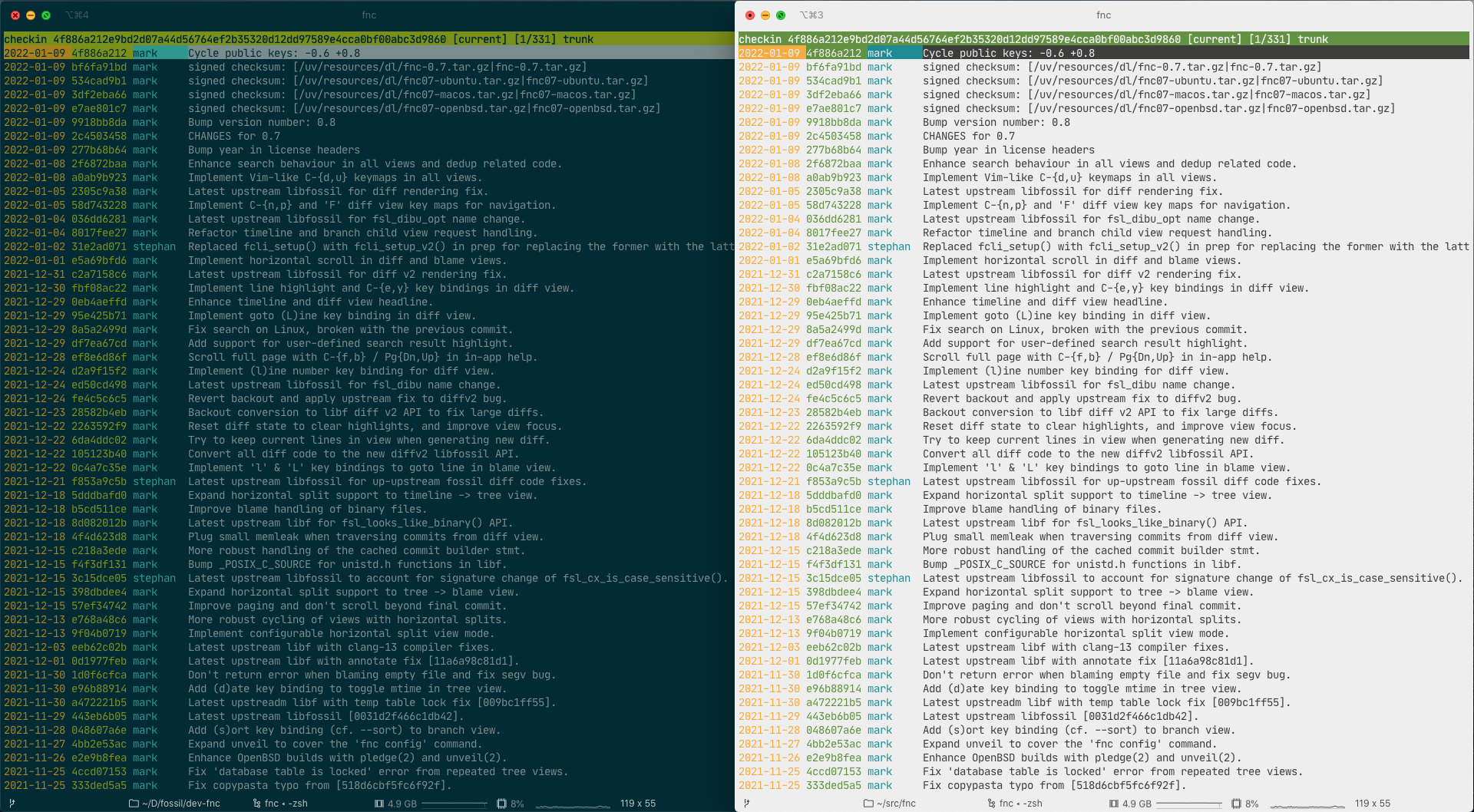Image resolution: width=1474 pixels, height=812 pixels.
Task: Click the ~/src/fnc path label in right status bar
Action: pos(896,804)
